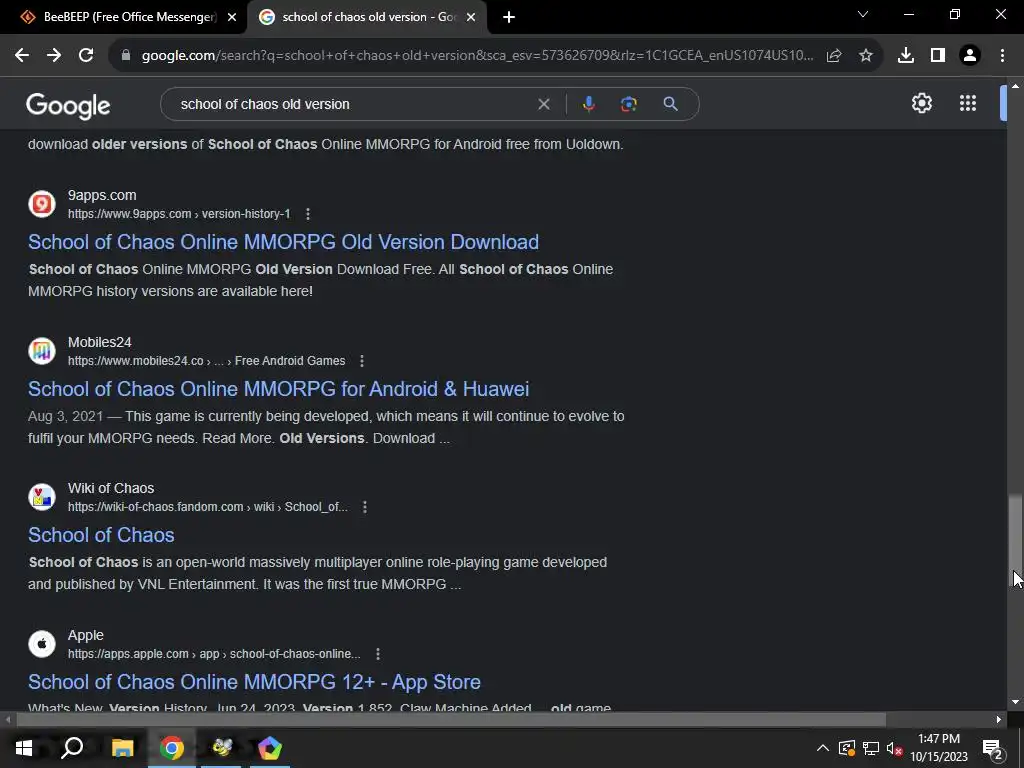Open the Windows Start menu
This screenshot has width=1024, height=768.
[x=24, y=748]
